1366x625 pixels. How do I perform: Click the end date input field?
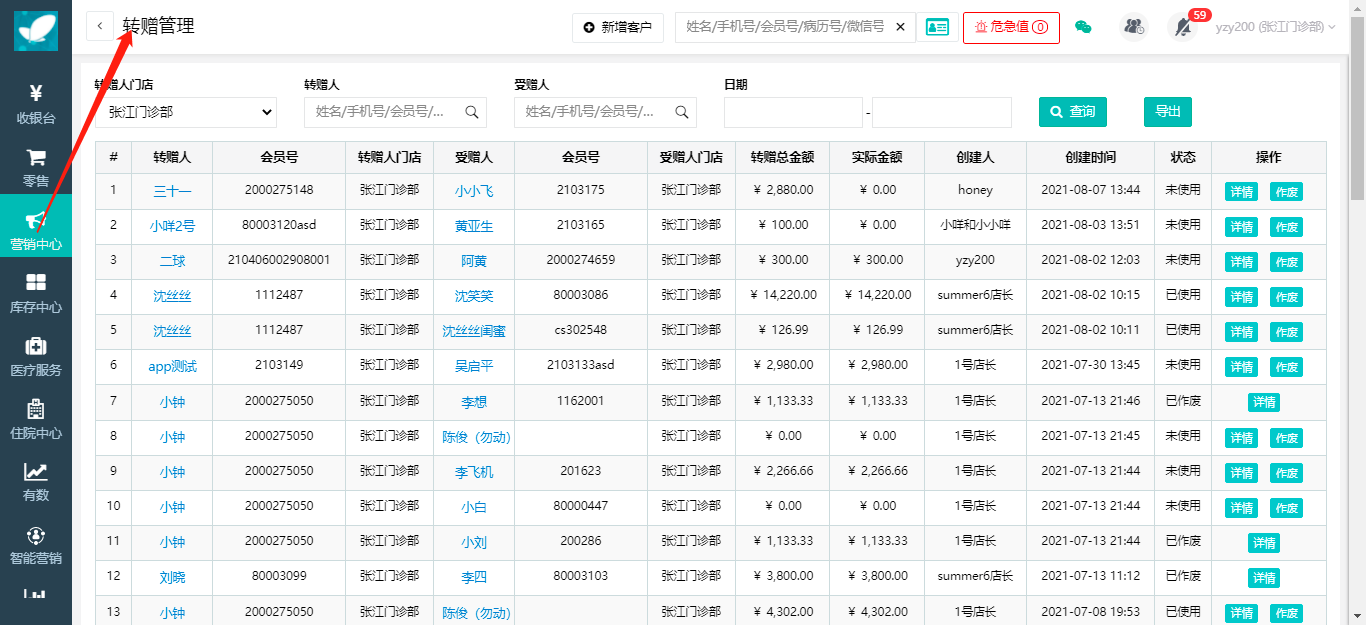[x=942, y=112]
